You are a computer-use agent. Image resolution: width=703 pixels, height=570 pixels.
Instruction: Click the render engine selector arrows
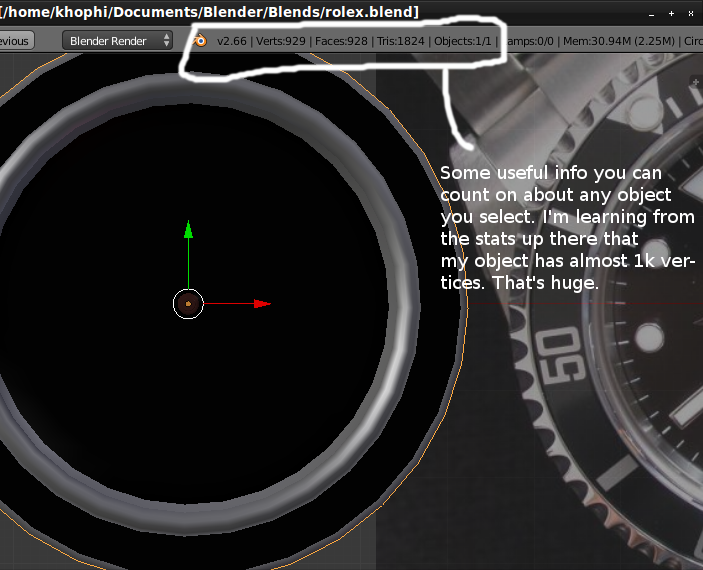(x=165, y=41)
